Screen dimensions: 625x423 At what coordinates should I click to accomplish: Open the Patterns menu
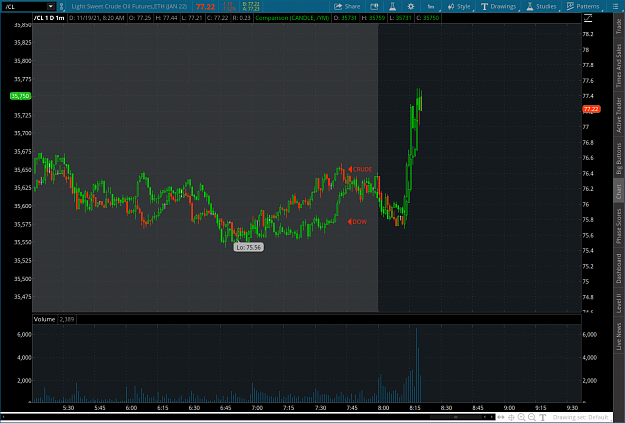[584, 6]
